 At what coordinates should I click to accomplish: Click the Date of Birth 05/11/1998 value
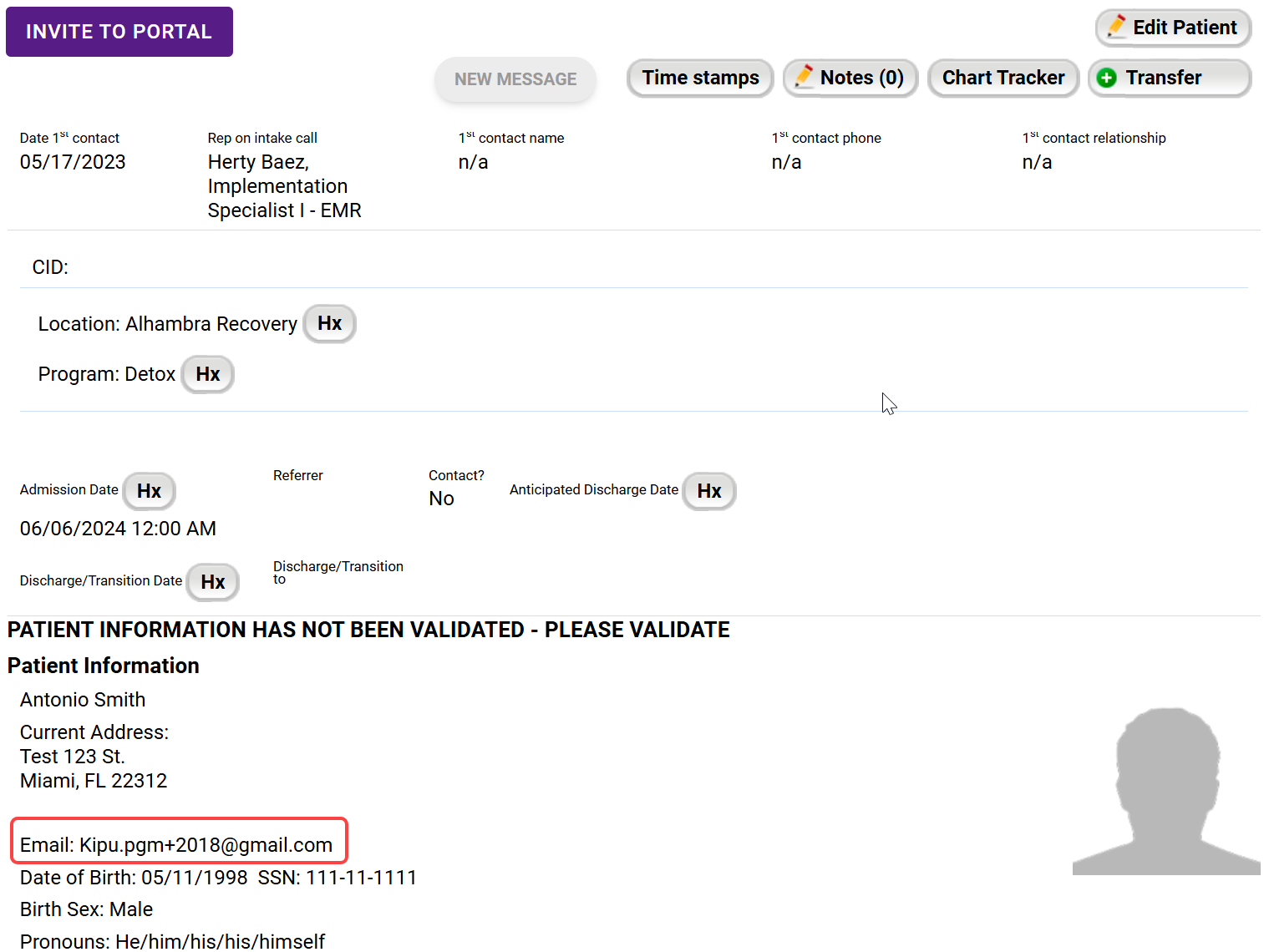[x=194, y=878]
